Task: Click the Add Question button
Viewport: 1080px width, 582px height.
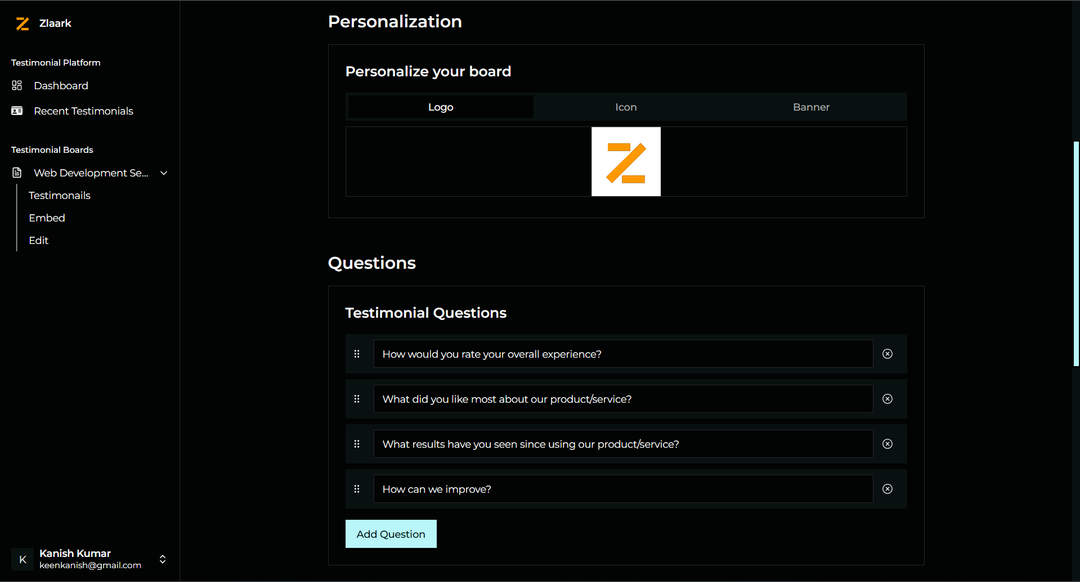Action: pyautogui.click(x=390, y=533)
